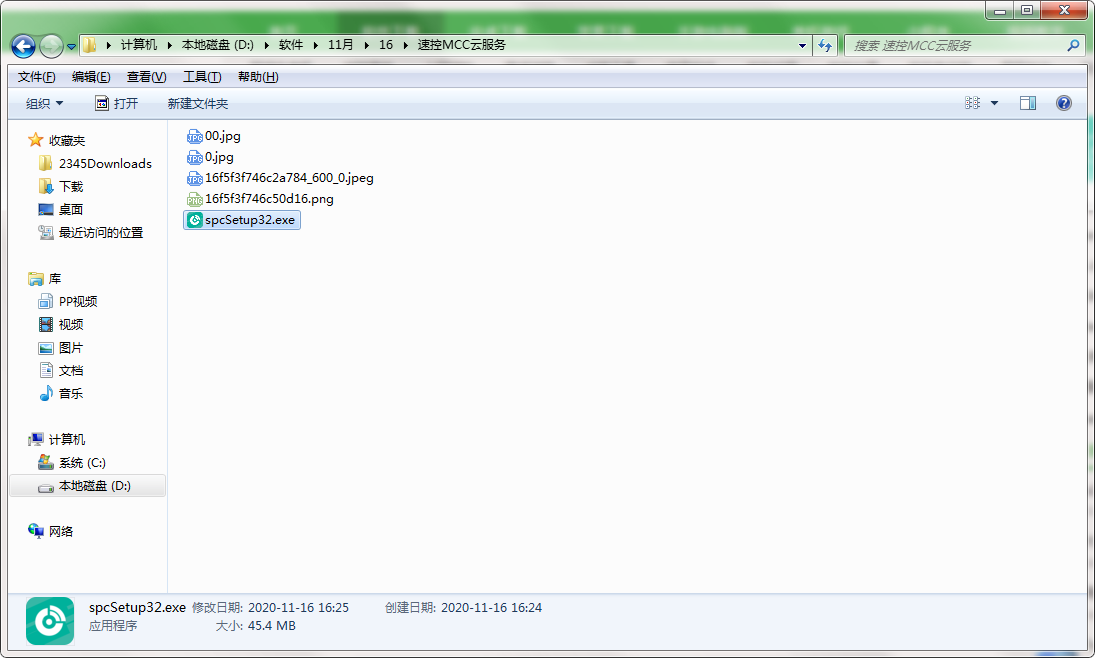Image resolution: width=1095 pixels, height=658 pixels.
Task: Select 软件 breadcrumb segment
Action: pos(291,45)
